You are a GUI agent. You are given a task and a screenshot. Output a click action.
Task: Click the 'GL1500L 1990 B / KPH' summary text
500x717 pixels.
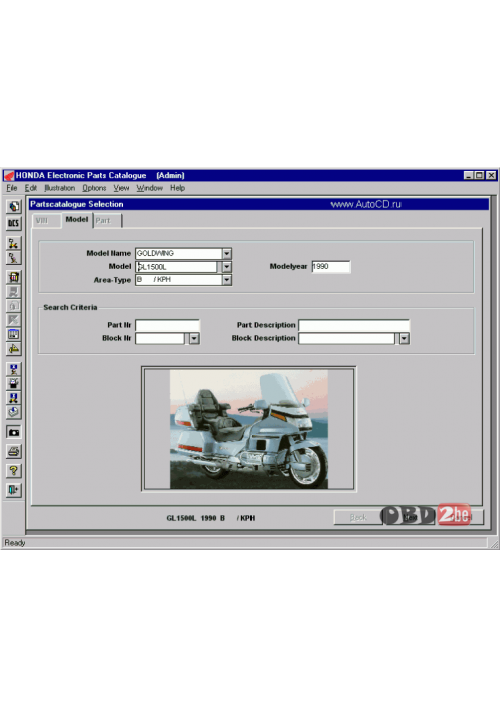pyautogui.click(x=211, y=518)
